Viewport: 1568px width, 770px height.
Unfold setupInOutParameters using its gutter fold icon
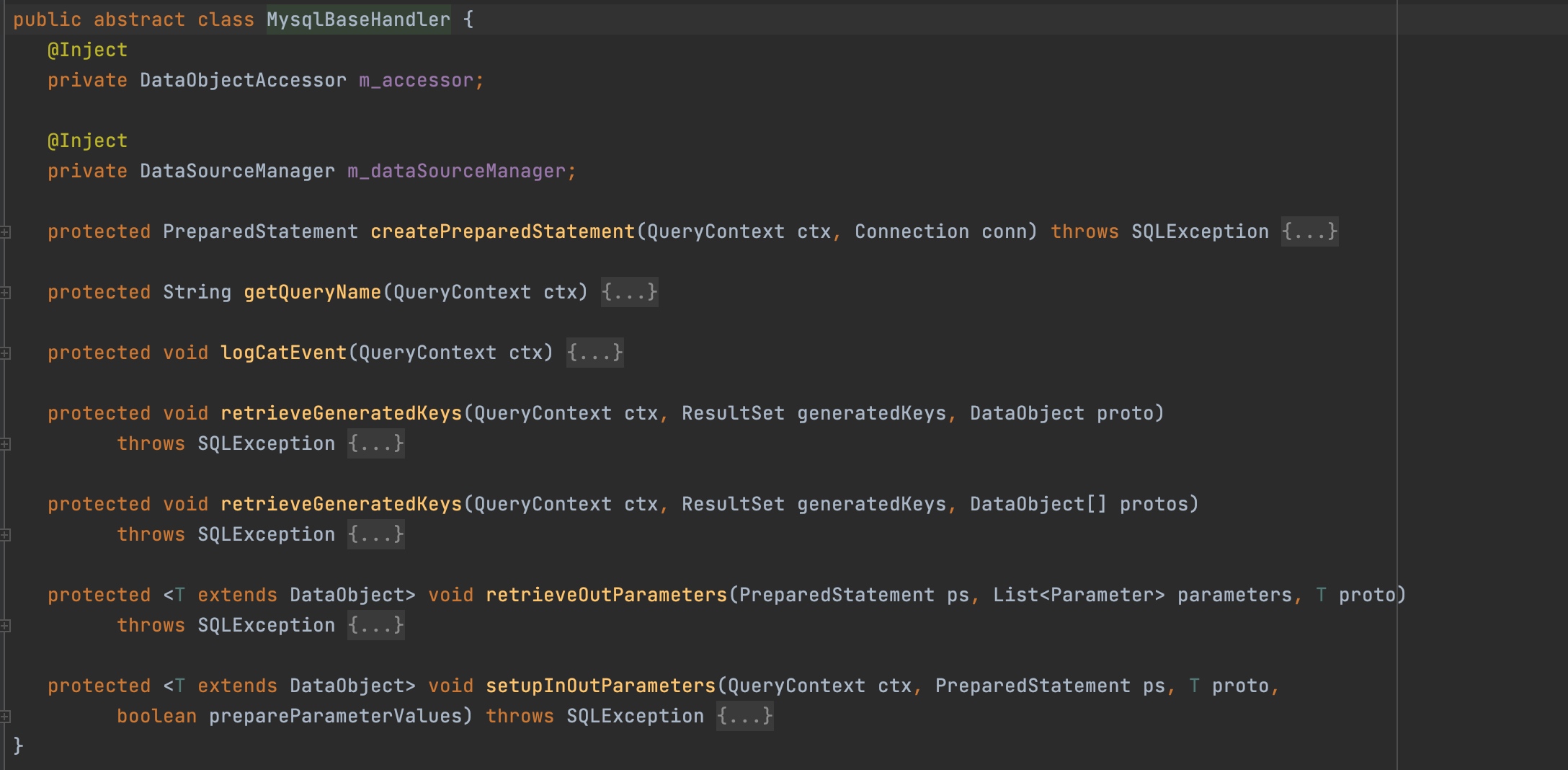(x=5, y=717)
